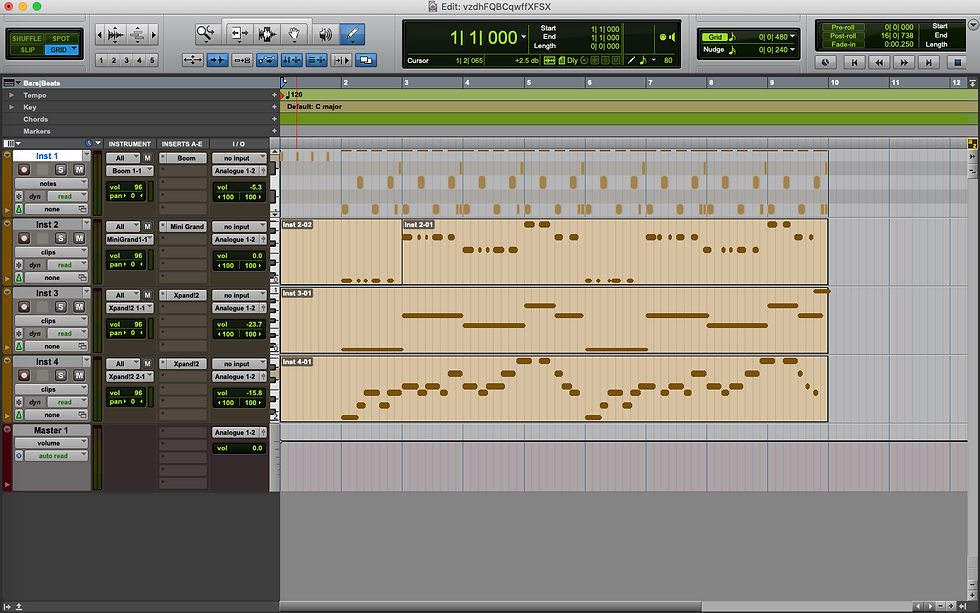Toggle Zoom Toggle button

[x=192, y=60]
